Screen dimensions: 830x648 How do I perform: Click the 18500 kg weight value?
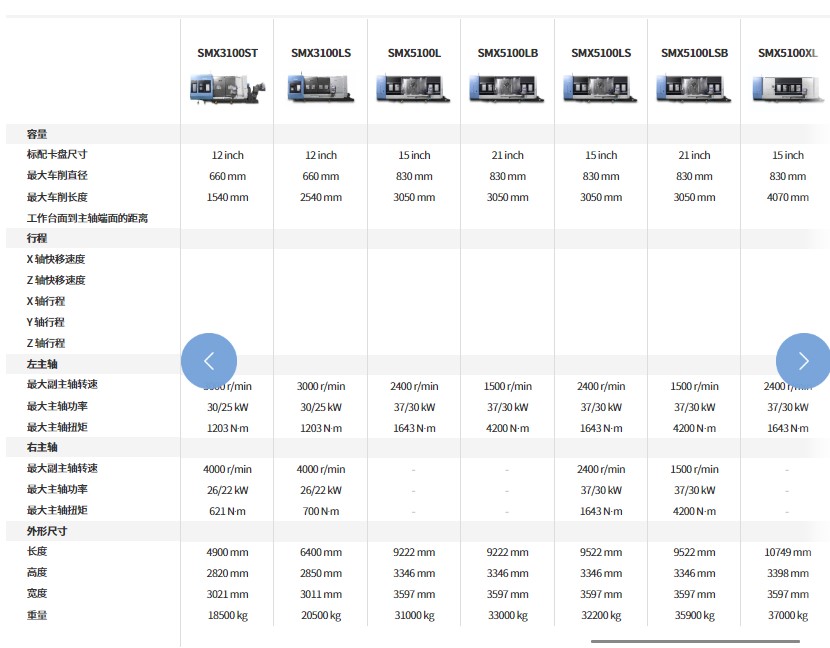pos(228,616)
